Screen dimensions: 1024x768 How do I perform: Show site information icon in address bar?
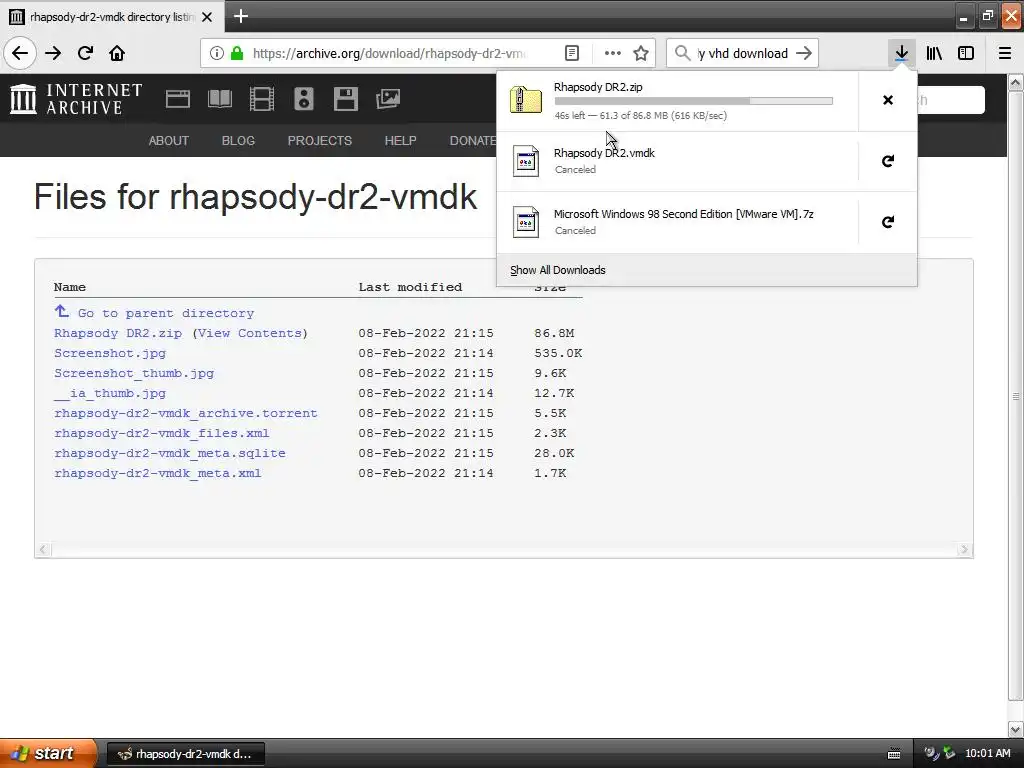pos(217,53)
